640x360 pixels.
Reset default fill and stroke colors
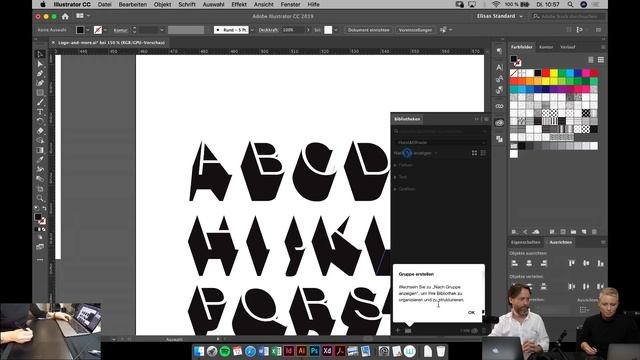tap(36, 209)
